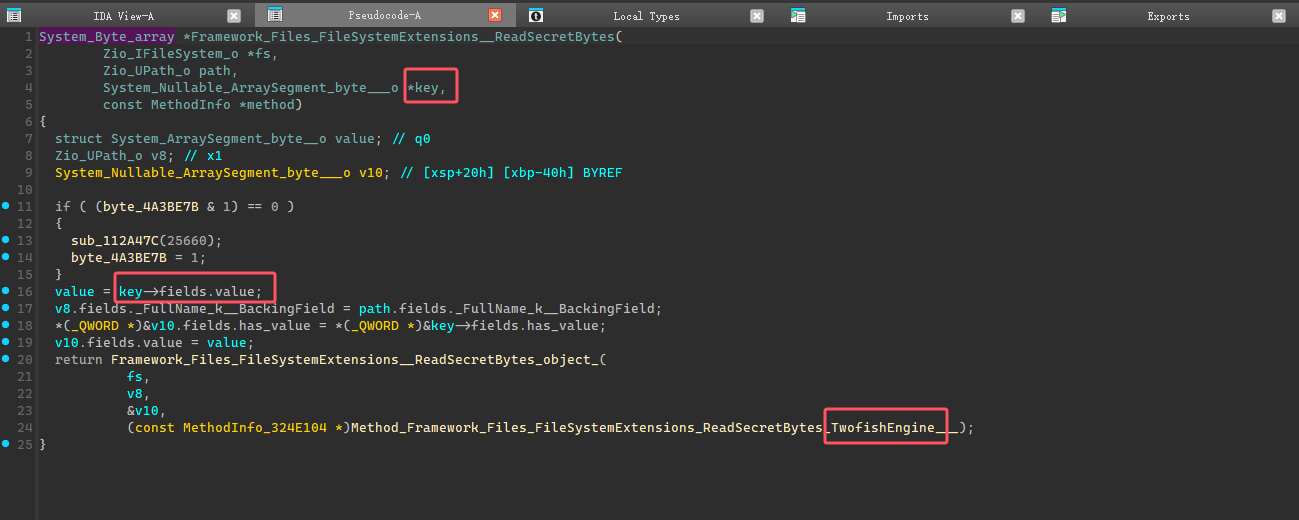Close the Exports tab
The image size is (1299, 520).
tap(1279, 15)
